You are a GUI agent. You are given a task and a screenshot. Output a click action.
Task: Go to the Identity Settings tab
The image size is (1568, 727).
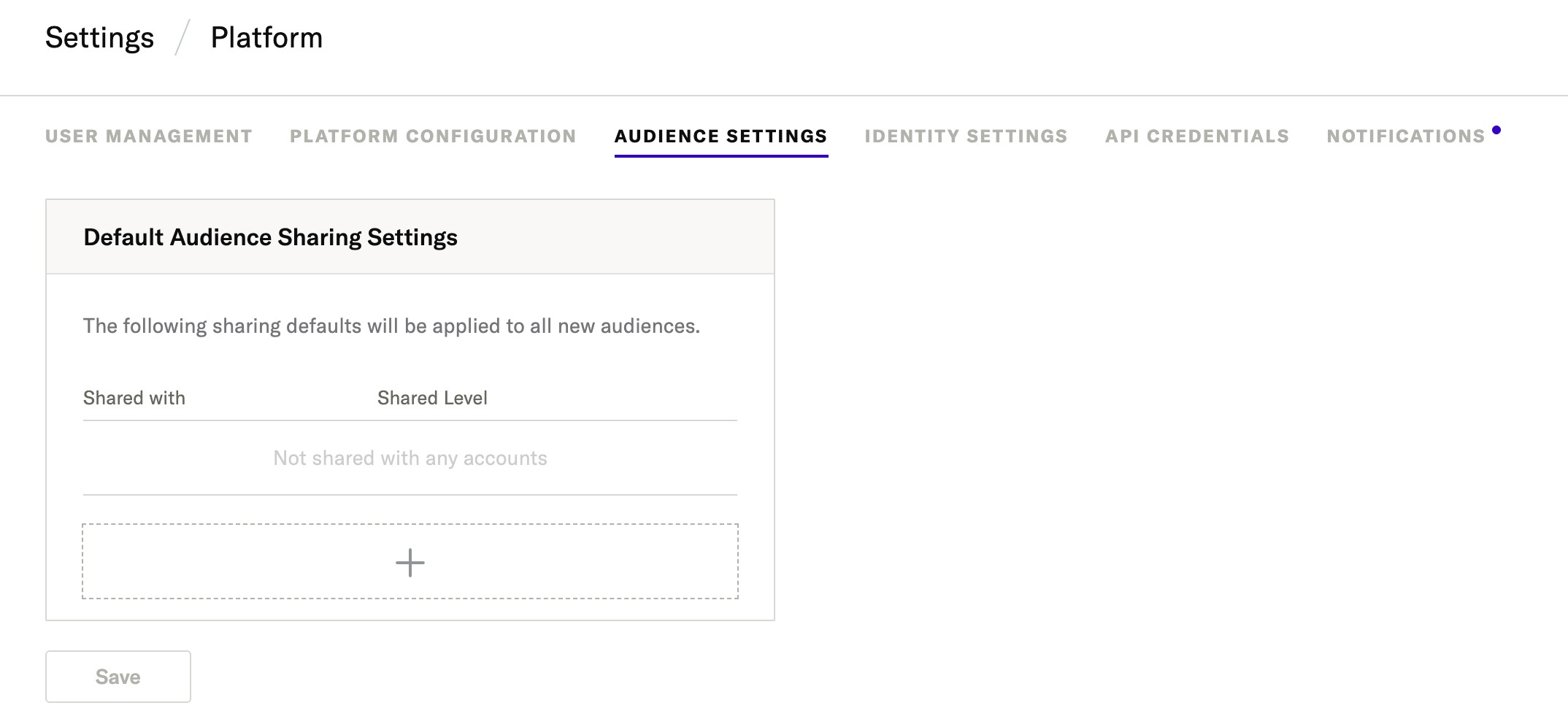[x=966, y=136]
